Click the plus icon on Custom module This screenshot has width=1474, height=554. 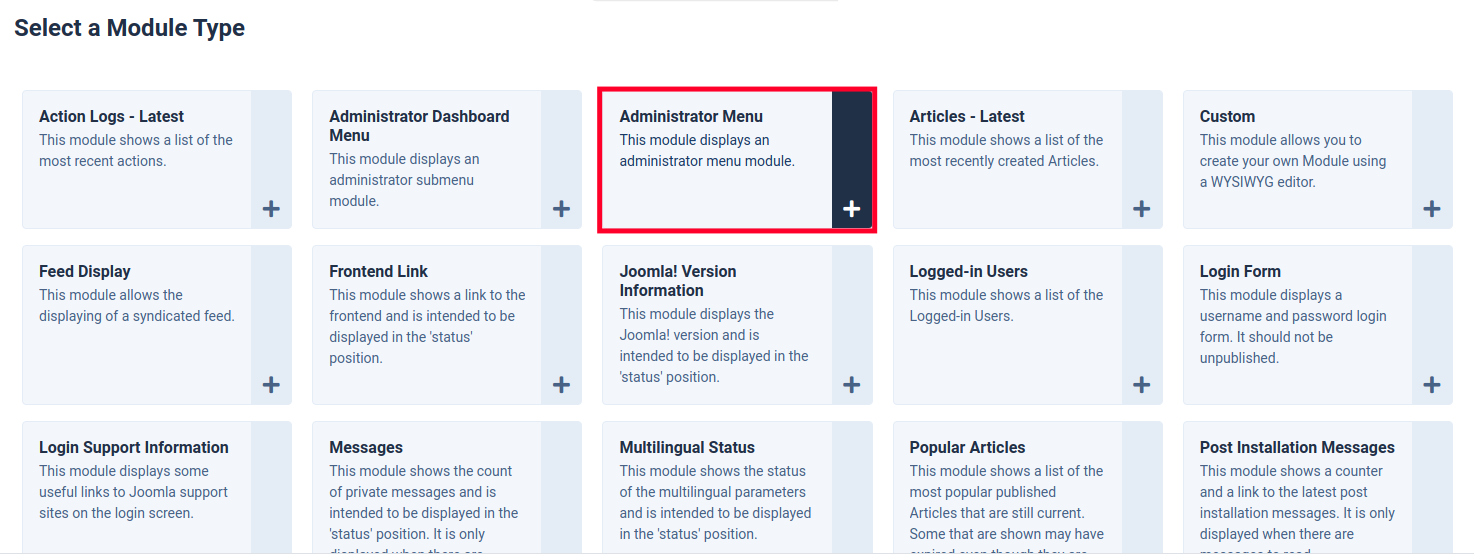1431,209
